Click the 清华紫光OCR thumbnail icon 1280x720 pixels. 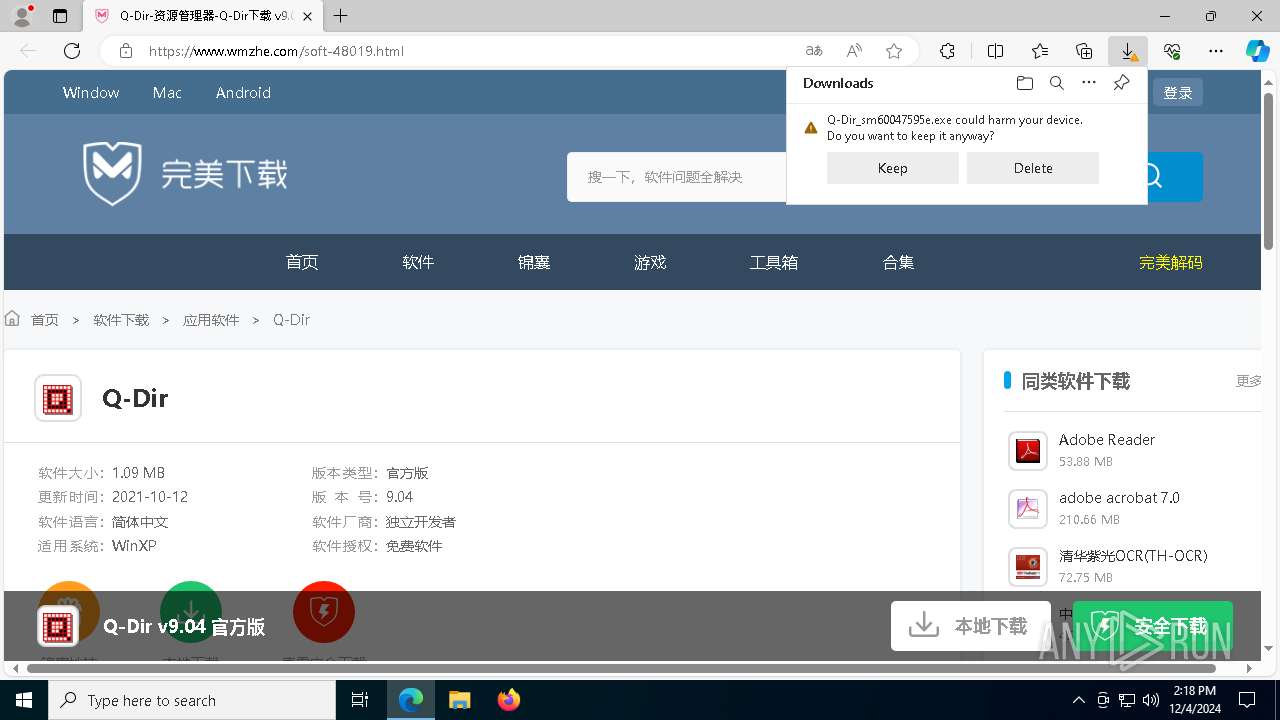[x=1027, y=567]
